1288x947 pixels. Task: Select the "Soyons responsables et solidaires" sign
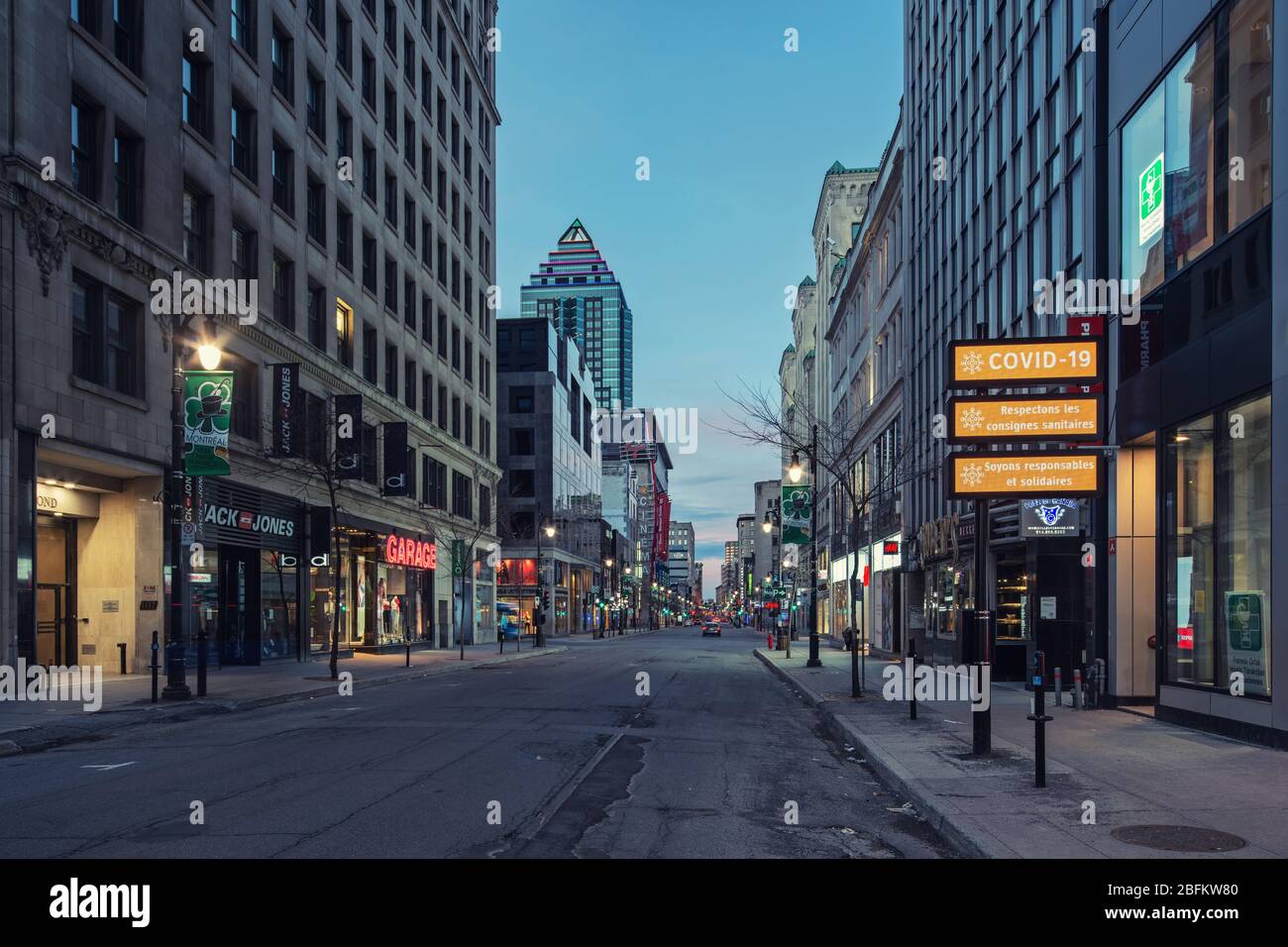point(1024,474)
